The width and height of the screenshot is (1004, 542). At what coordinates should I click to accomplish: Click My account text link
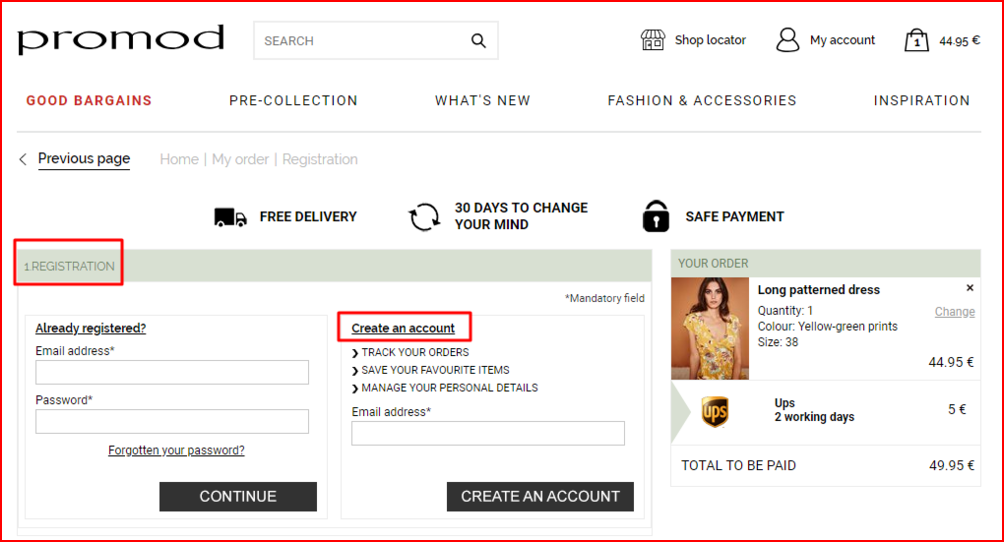point(842,40)
